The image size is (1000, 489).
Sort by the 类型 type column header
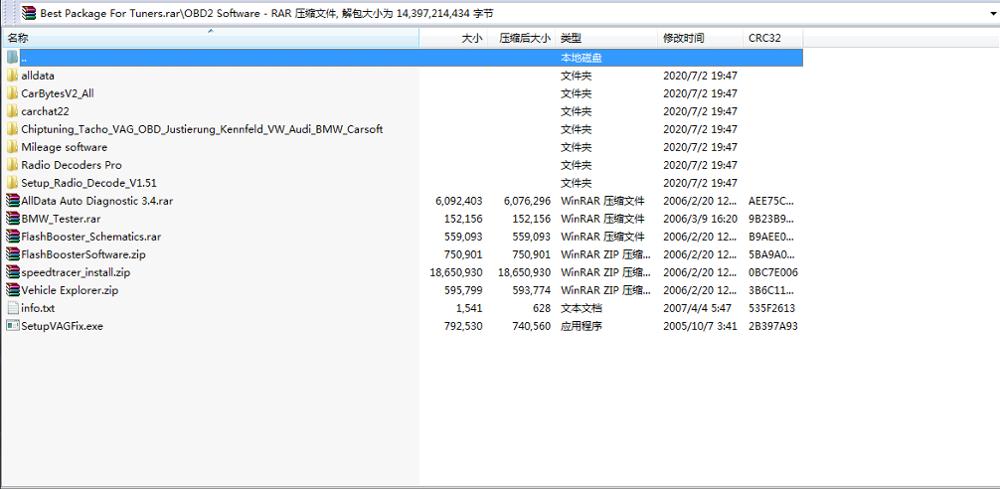571,38
